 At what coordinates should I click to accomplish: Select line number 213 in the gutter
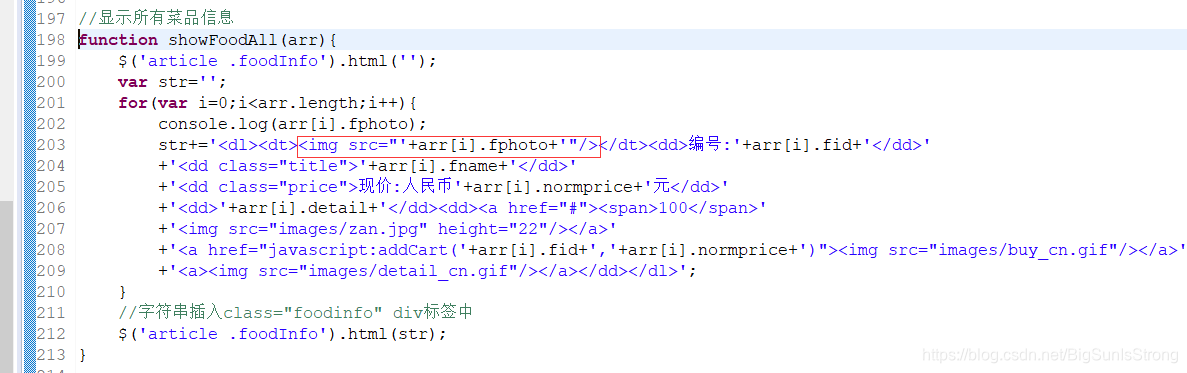pos(51,354)
